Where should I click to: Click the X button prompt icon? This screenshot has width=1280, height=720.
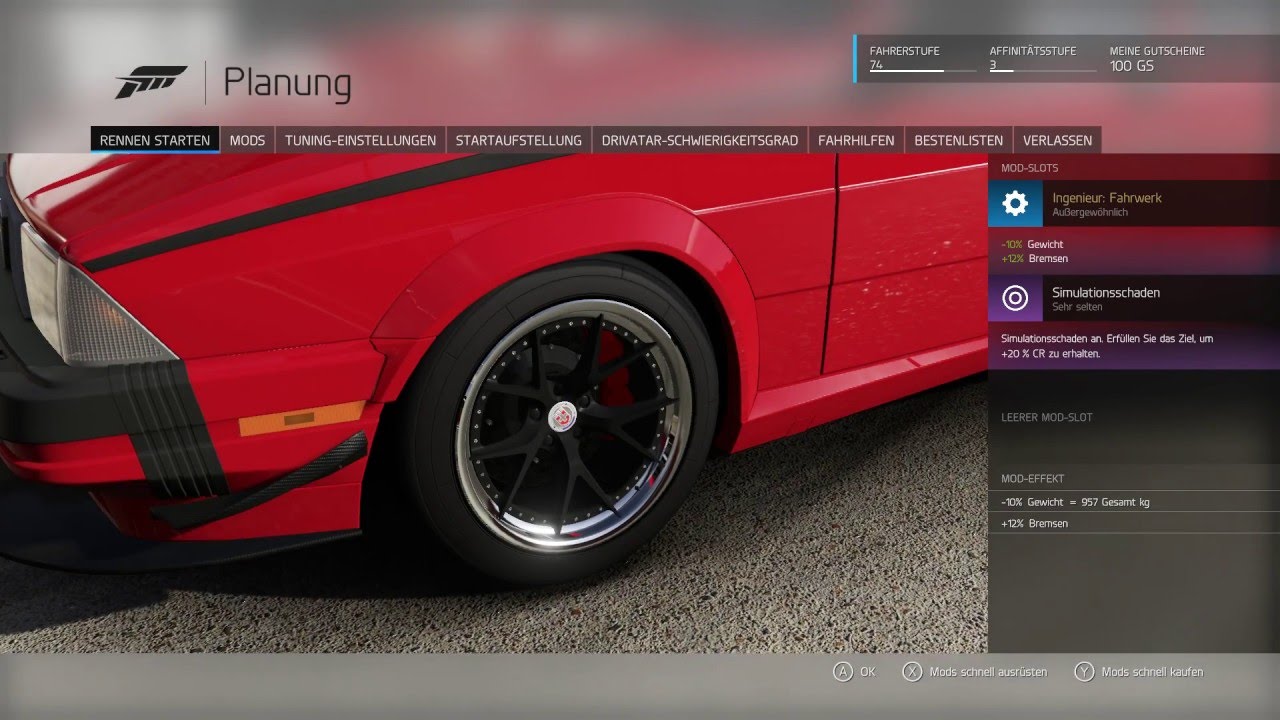point(912,672)
